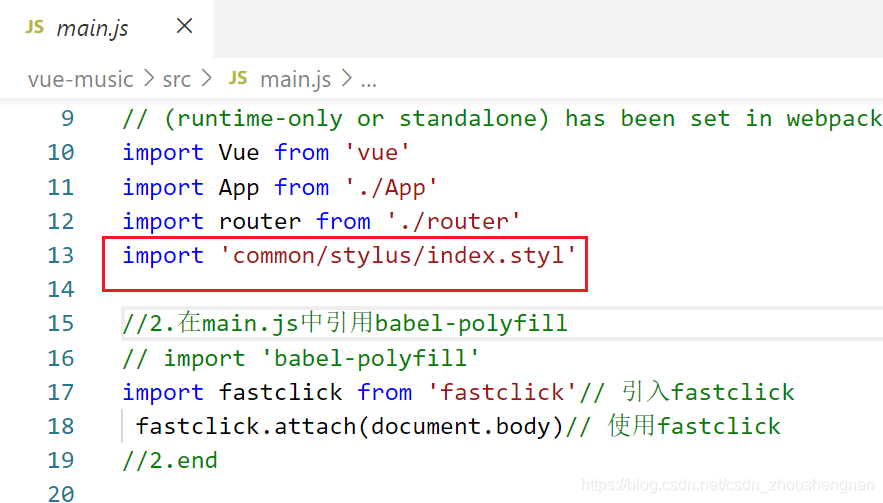
Task: Click the 'vue' module string
Action: (x=377, y=152)
